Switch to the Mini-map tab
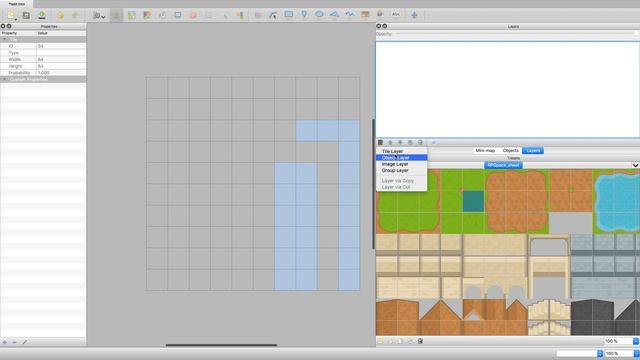 click(485, 151)
